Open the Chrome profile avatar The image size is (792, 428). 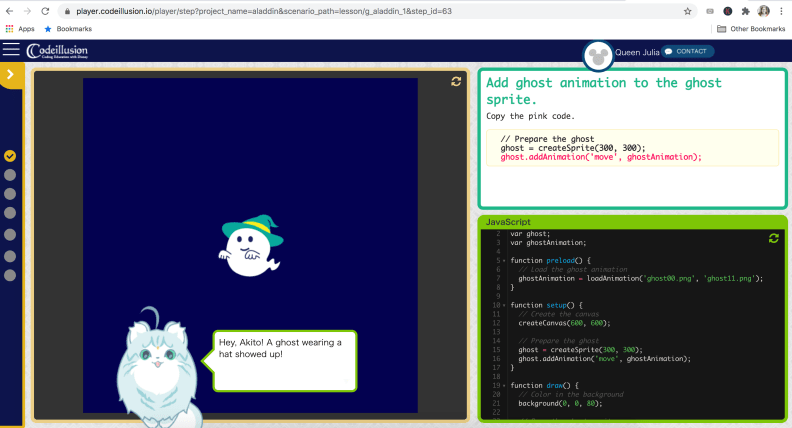click(763, 11)
